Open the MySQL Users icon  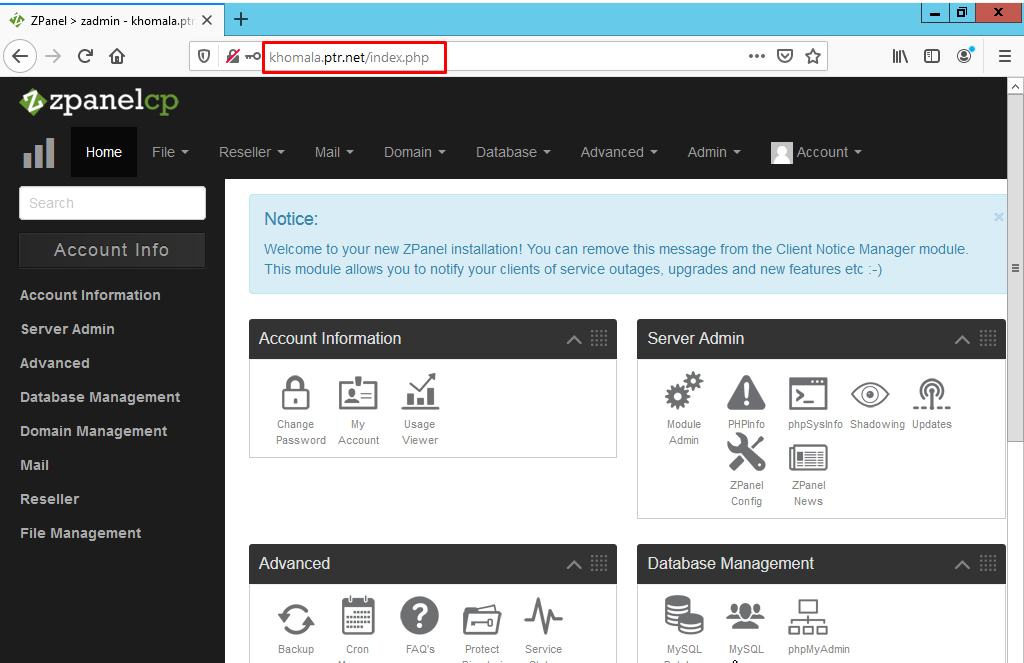click(745, 616)
